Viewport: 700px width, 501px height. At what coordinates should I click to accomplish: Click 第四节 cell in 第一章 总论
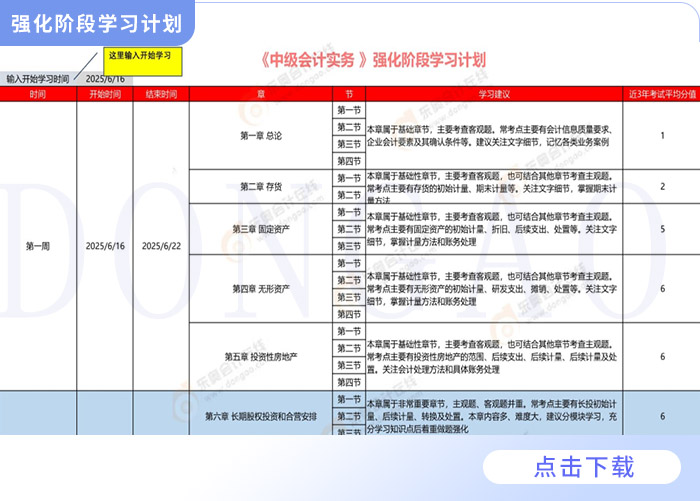(347, 161)
